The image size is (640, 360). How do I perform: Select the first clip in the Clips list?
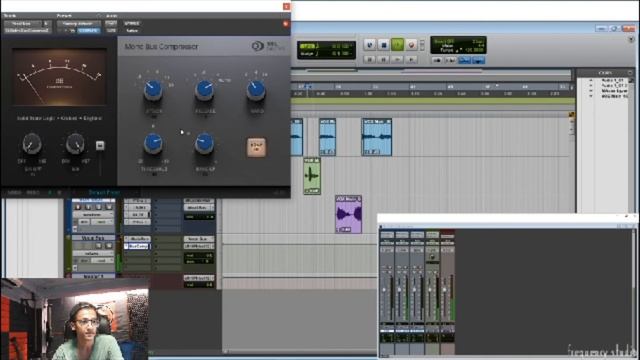614,80
